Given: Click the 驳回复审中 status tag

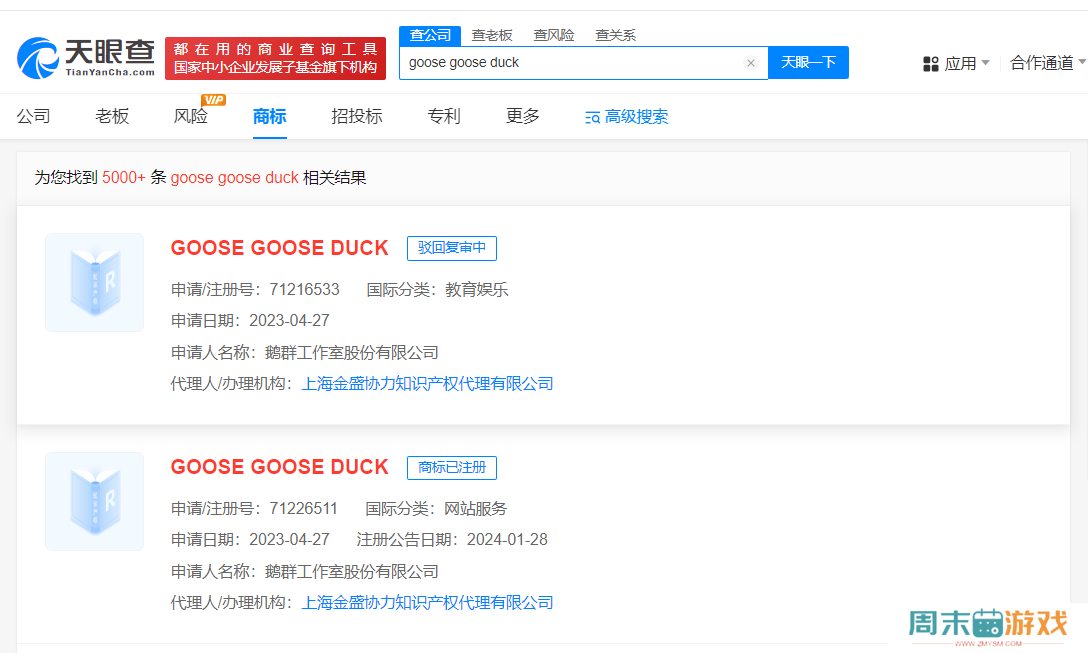Looking at the screenshot, I should tap(451, 248).
